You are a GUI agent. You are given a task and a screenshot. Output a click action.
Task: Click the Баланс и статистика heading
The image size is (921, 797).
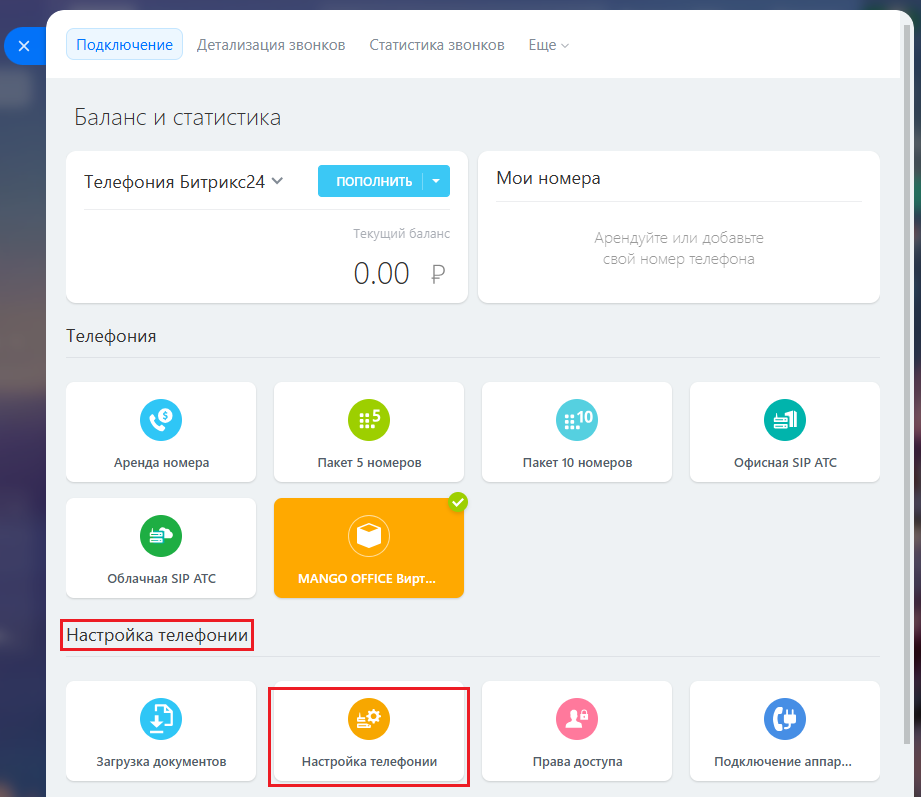tap(177, 117)
